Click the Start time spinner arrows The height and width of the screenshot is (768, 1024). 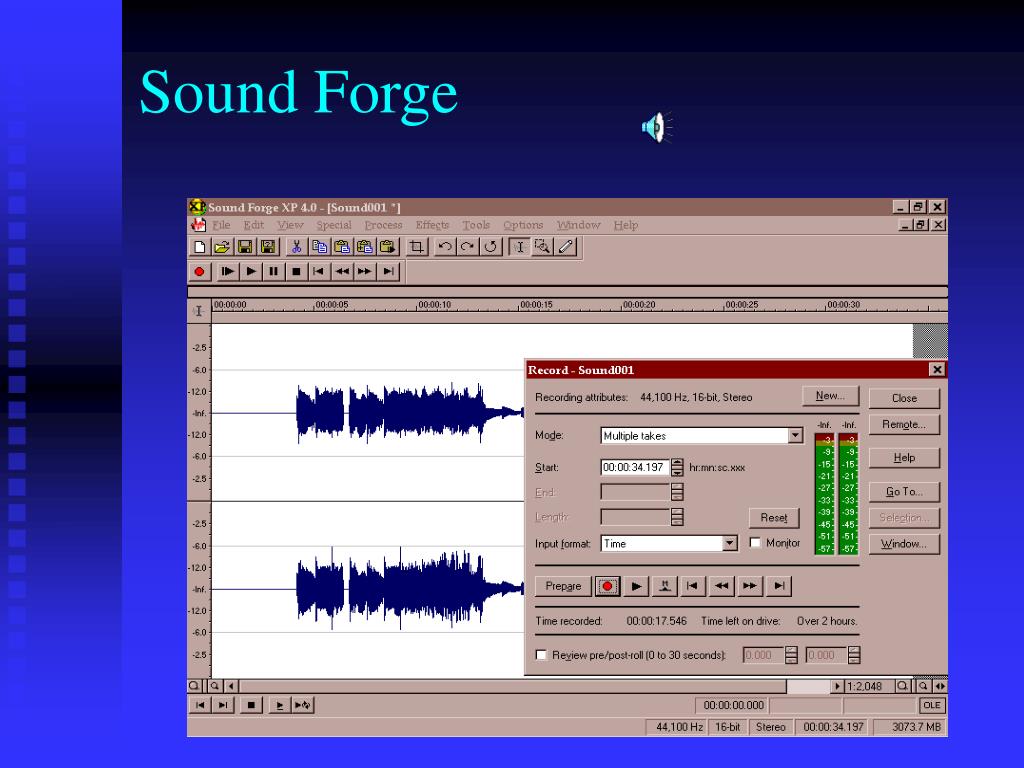[677, 467]
